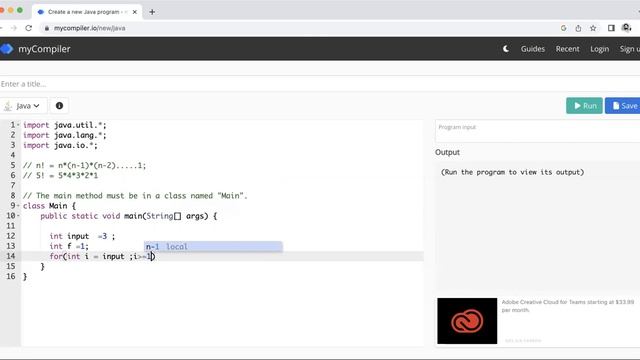Show language info icon
Viewport: 640px width, 360px height.
[x=59, y=106]
